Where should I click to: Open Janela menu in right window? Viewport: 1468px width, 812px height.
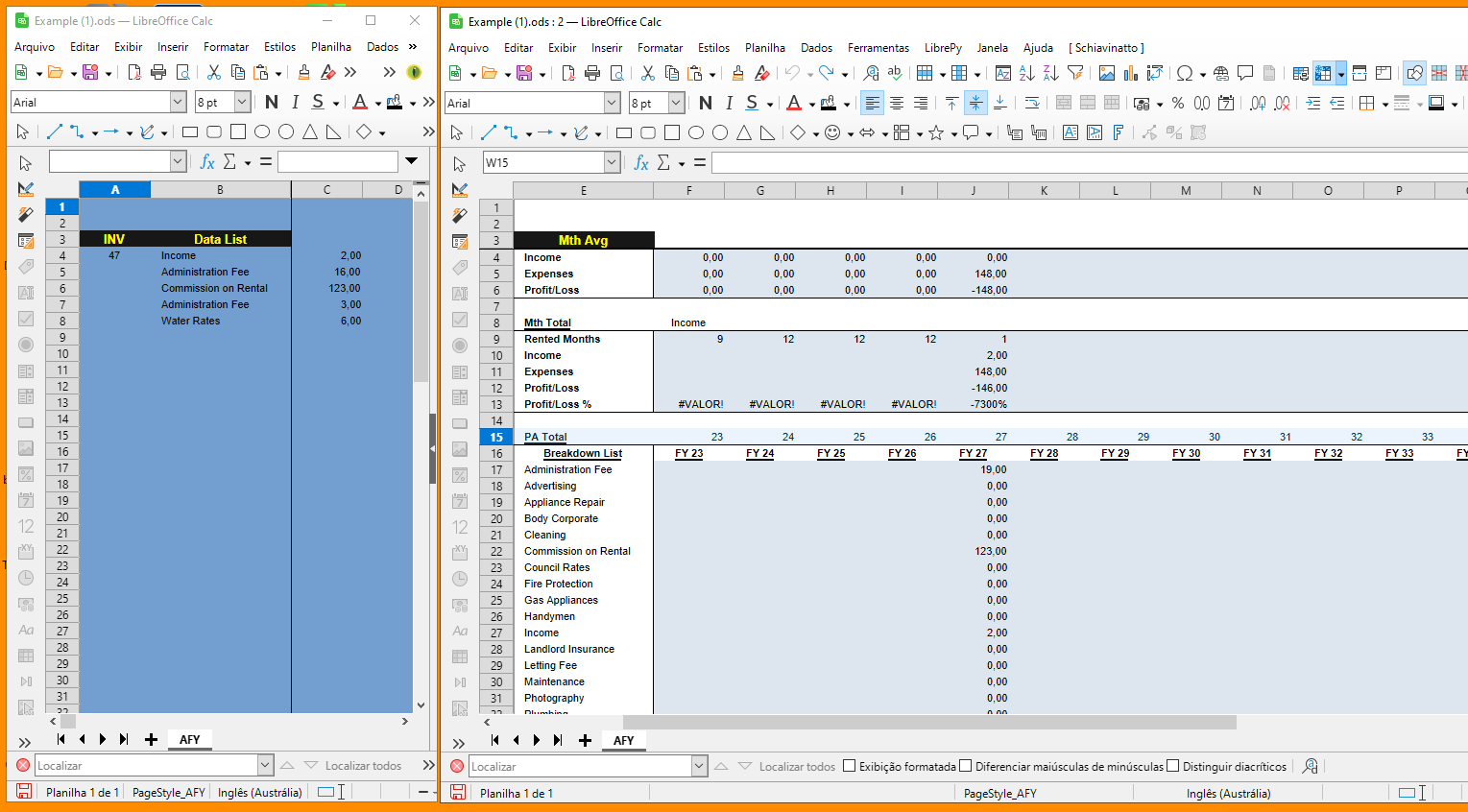[993, 47]
